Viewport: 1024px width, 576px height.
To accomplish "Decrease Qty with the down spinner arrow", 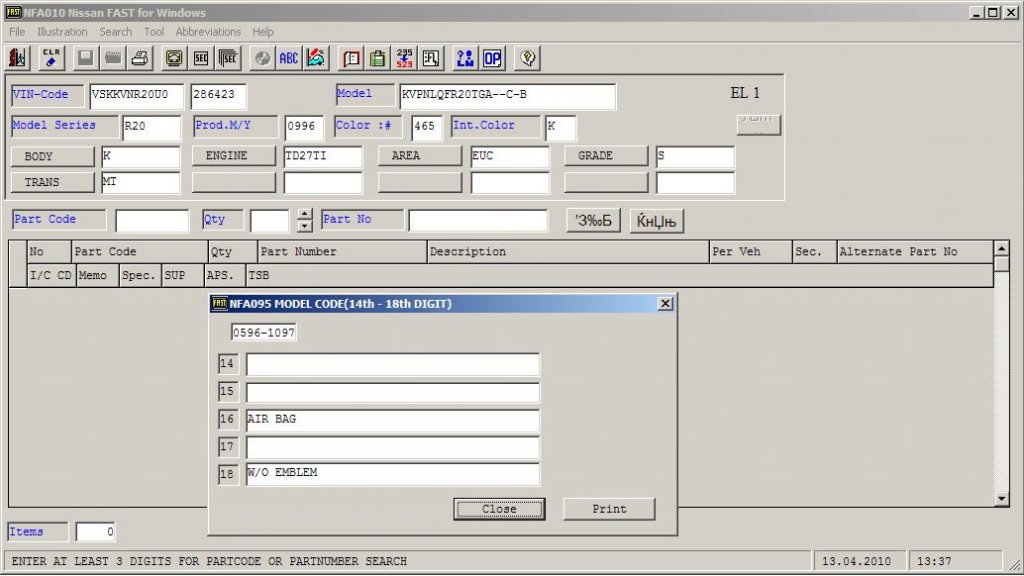I will (x=305, y=226).
